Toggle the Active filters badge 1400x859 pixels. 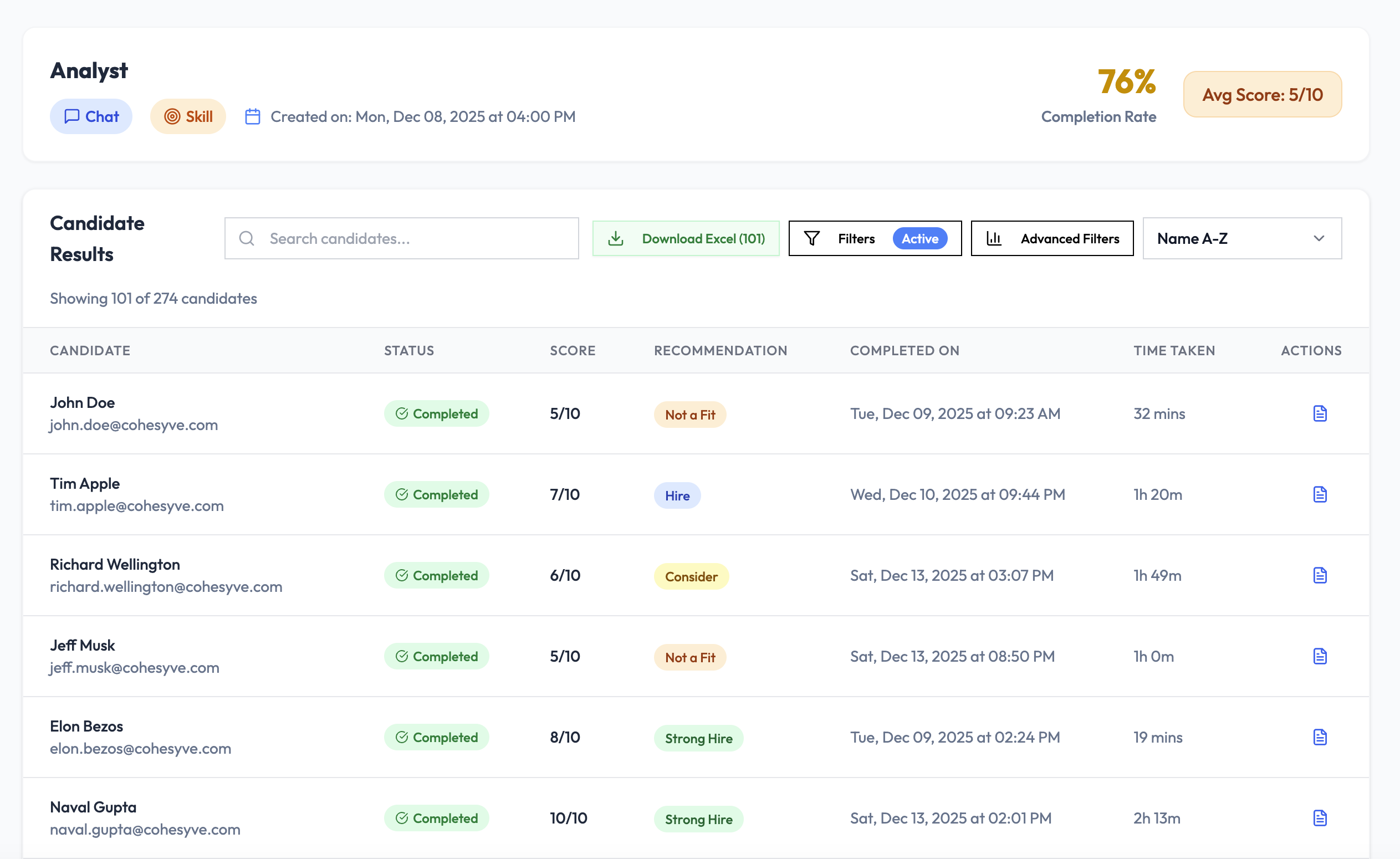pos(919,239)
